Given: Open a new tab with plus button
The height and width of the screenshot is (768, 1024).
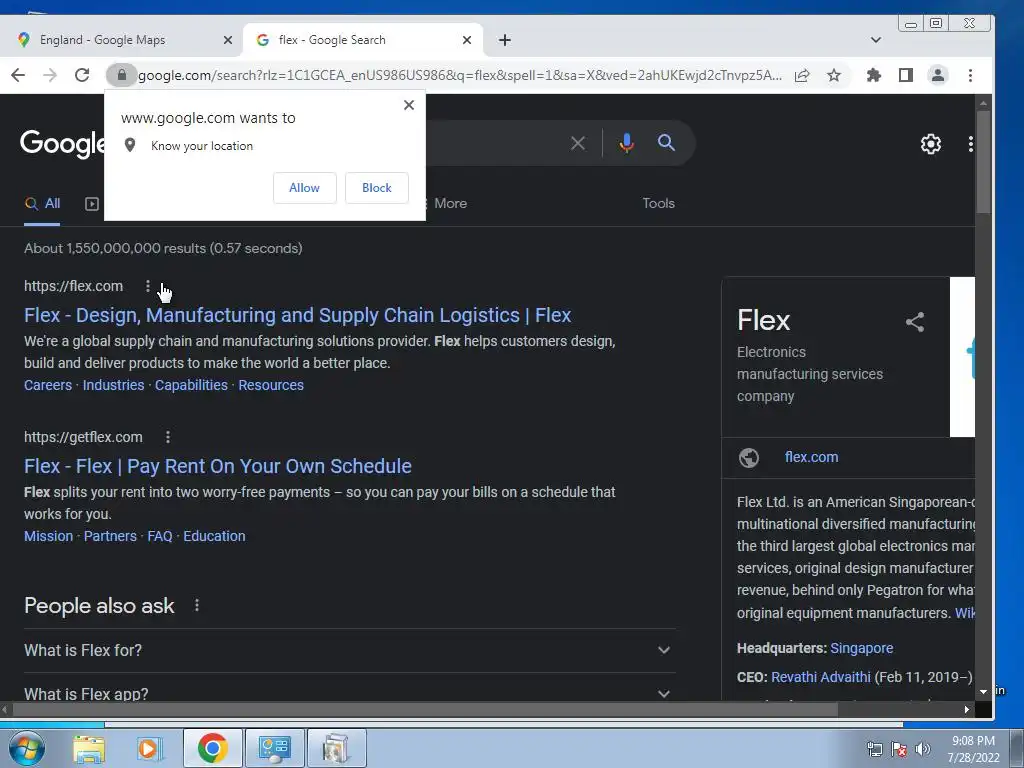Looking at the screenshot, I should [x=505, y=40].
